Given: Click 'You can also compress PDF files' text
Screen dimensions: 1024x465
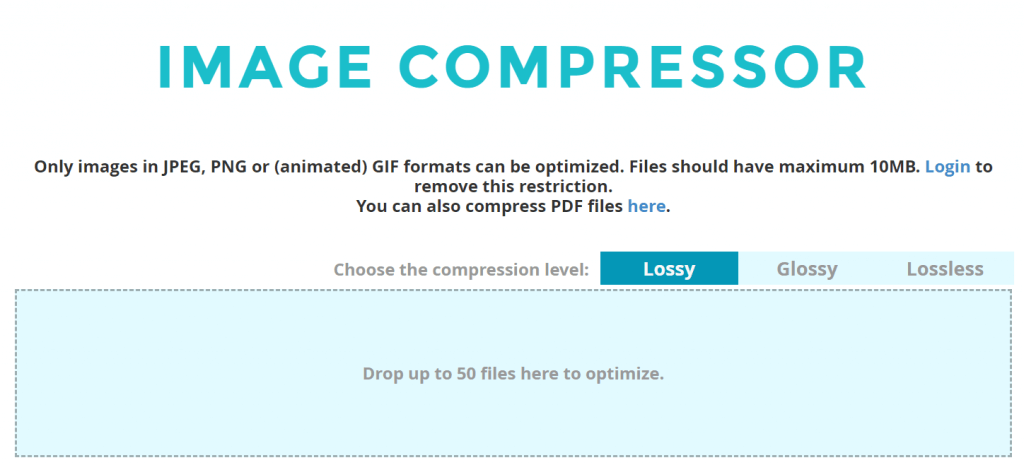Looking at the screenshot, I should 489,206.
